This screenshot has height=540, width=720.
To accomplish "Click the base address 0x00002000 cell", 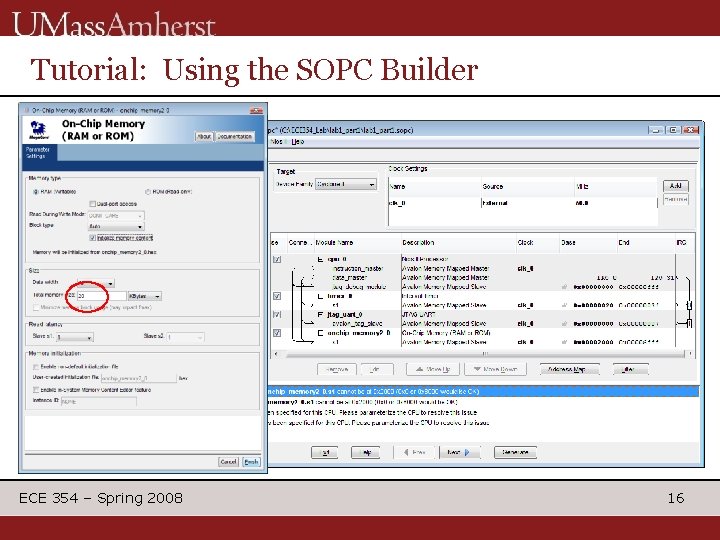I will 593,342.
